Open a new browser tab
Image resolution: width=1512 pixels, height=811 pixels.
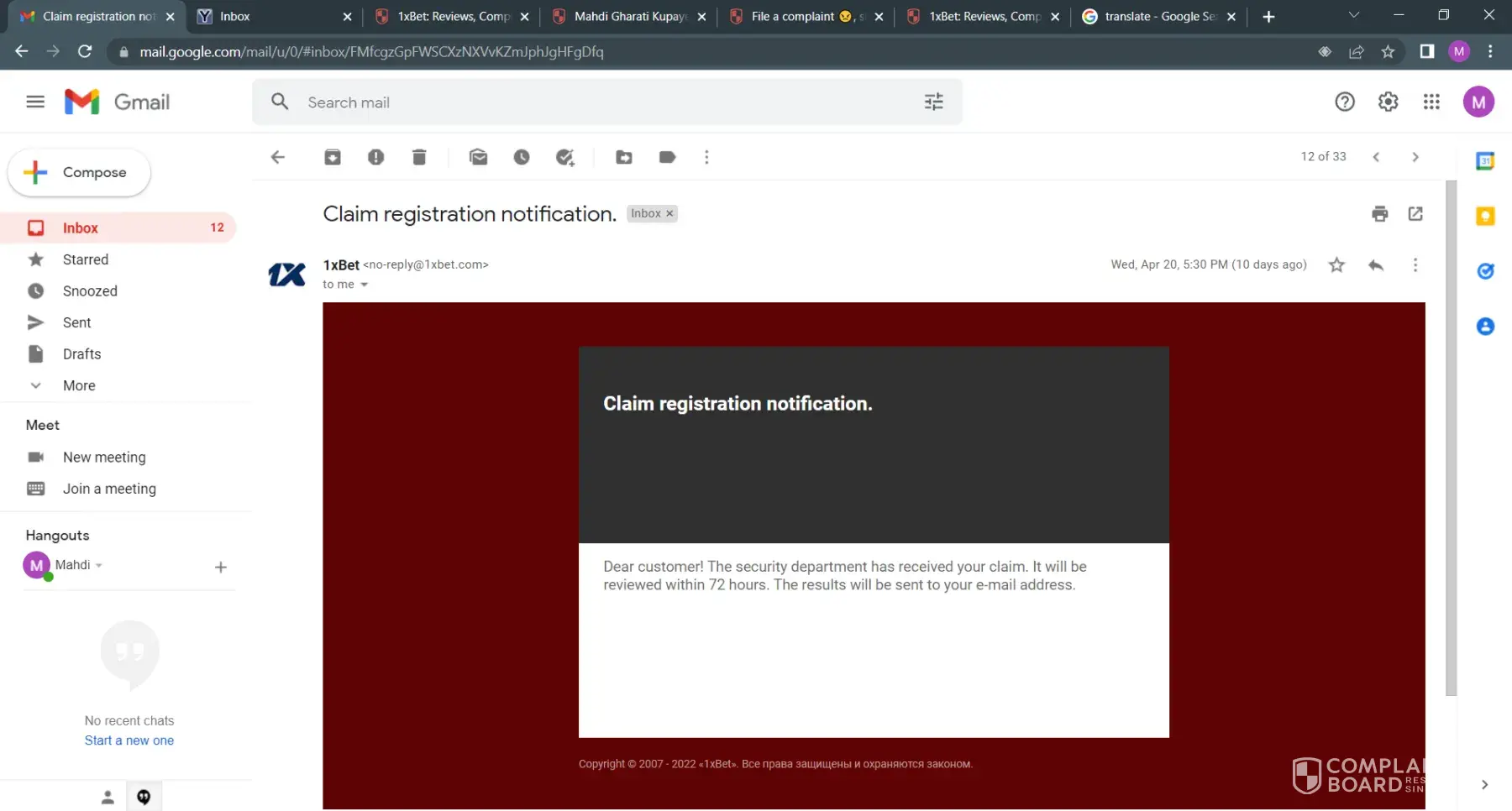tap(1268, 17)
